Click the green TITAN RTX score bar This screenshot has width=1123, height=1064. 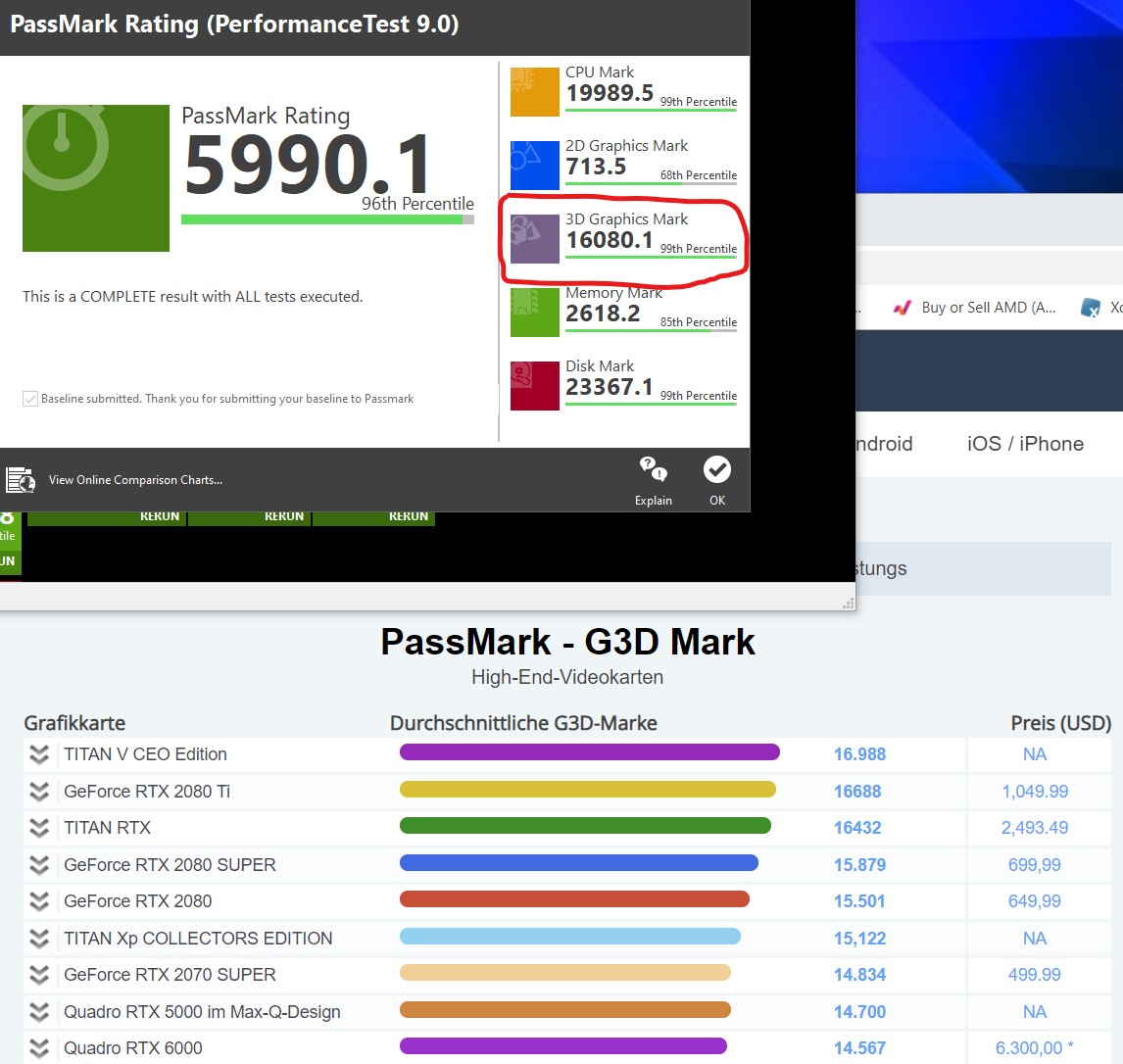click(x=585, y=826)
